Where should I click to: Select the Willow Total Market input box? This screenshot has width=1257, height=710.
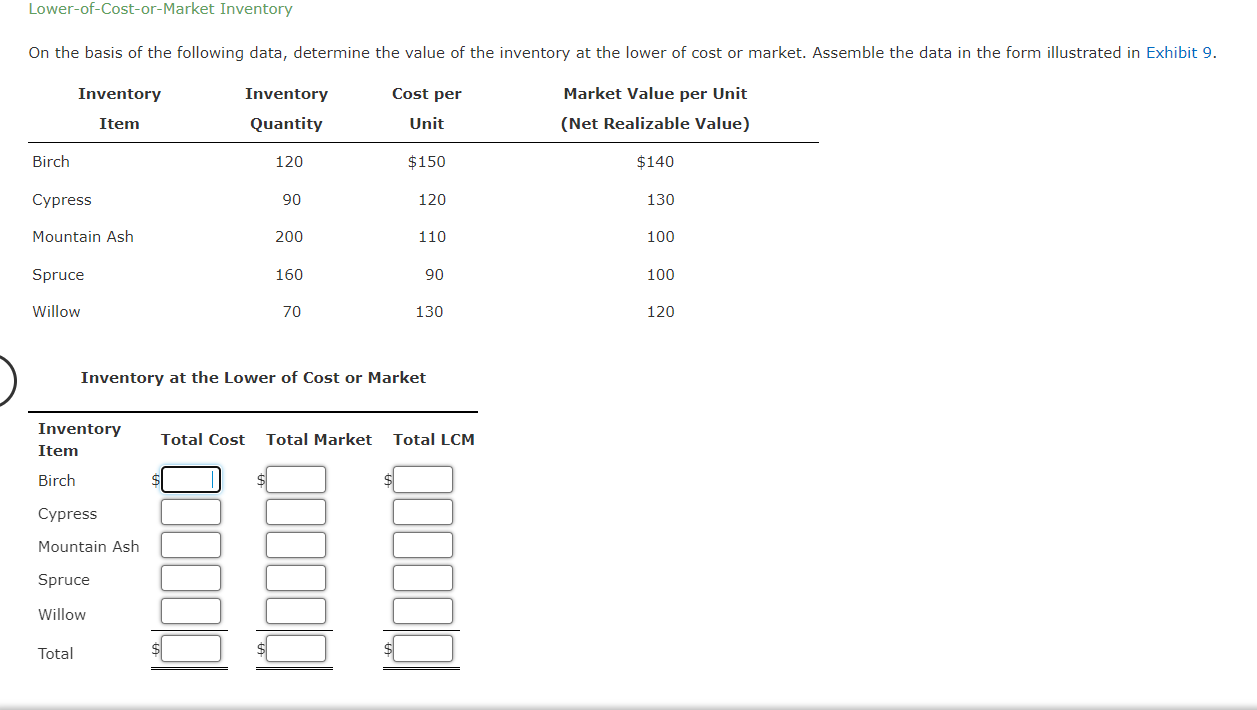tap(295, 610)
